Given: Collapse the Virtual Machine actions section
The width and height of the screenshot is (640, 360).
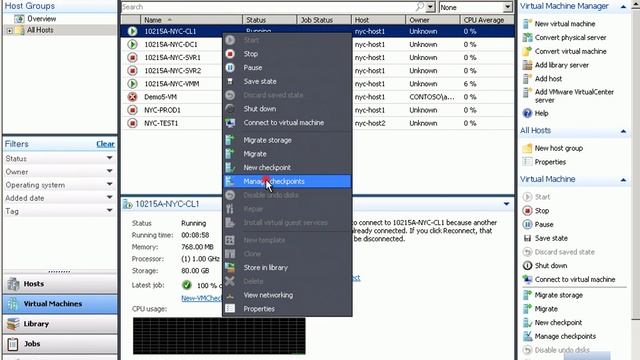Looking at the screenshot, I should point(623,180).
